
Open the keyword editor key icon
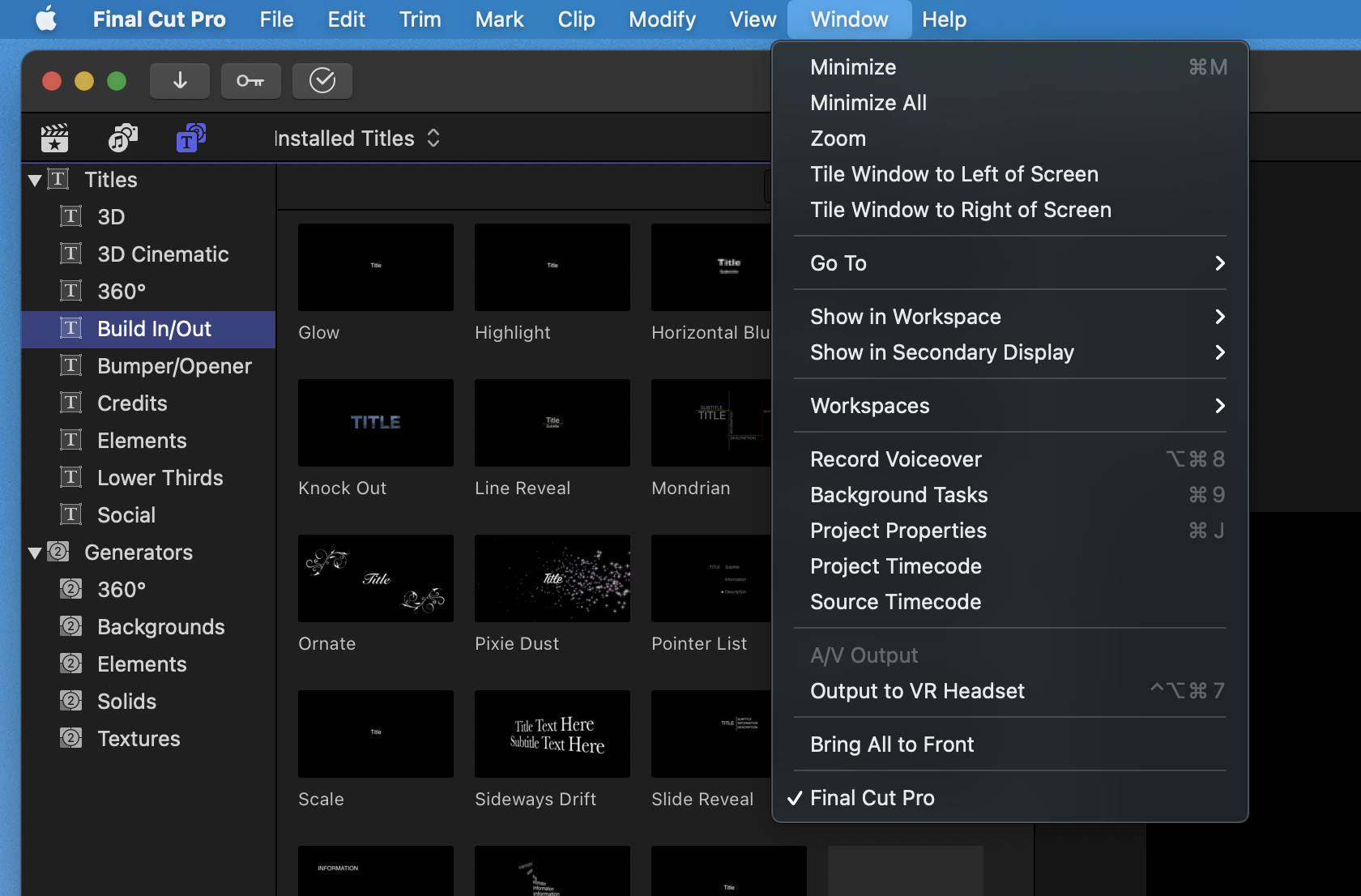250,80
